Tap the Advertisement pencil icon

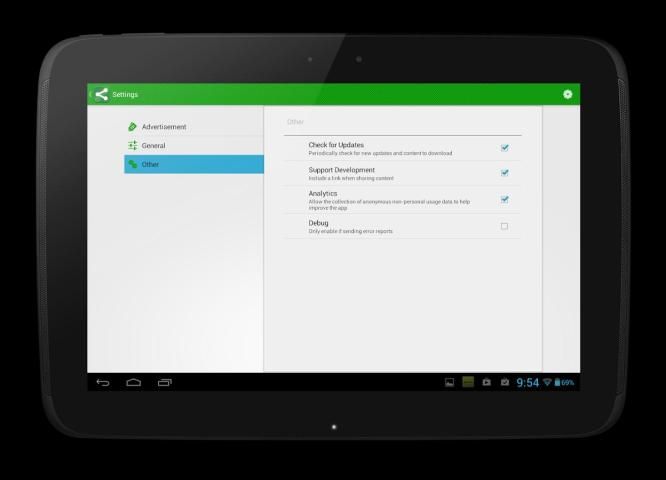coord(132,127)
